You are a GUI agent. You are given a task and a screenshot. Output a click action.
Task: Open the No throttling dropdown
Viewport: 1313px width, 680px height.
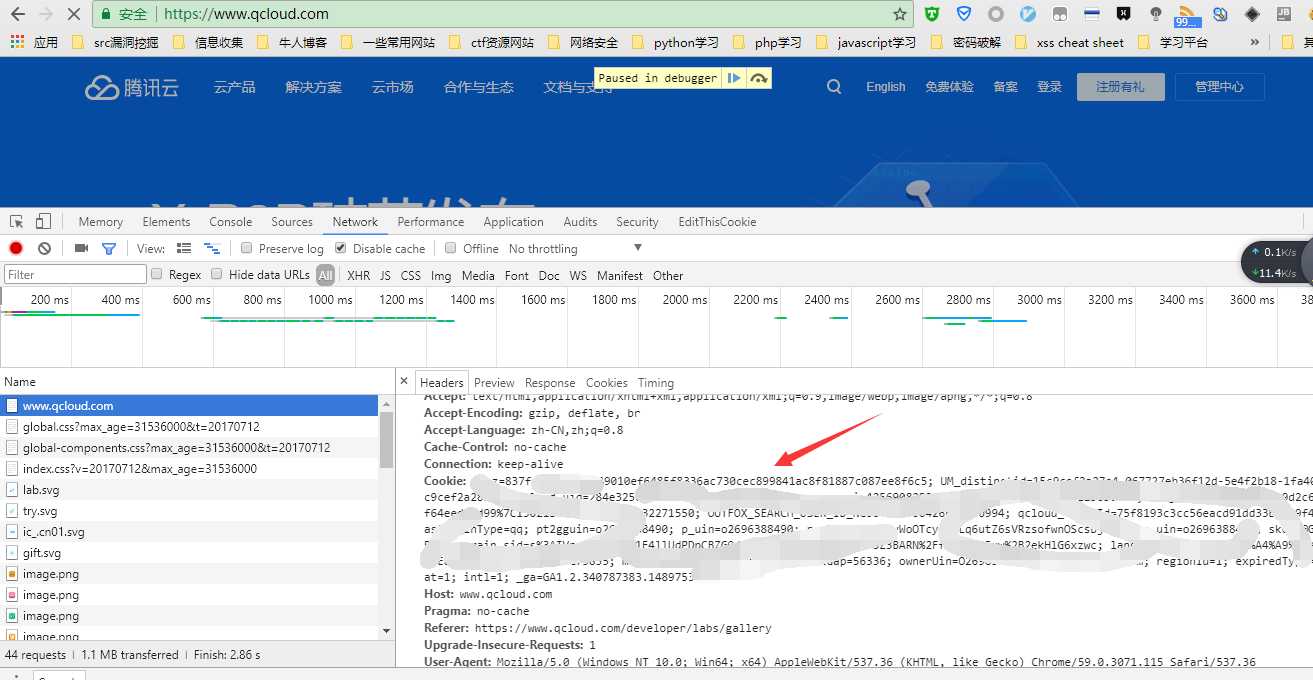click(575, 248)
